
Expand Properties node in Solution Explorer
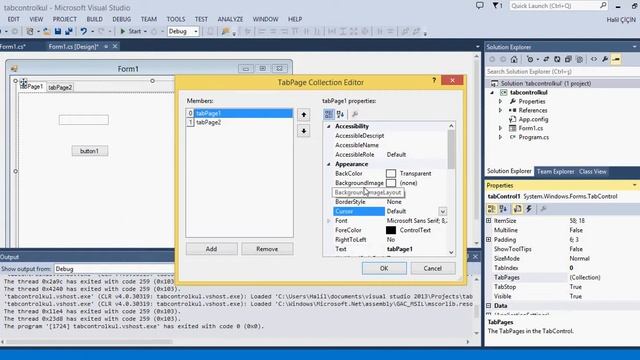tap(500, 101)
